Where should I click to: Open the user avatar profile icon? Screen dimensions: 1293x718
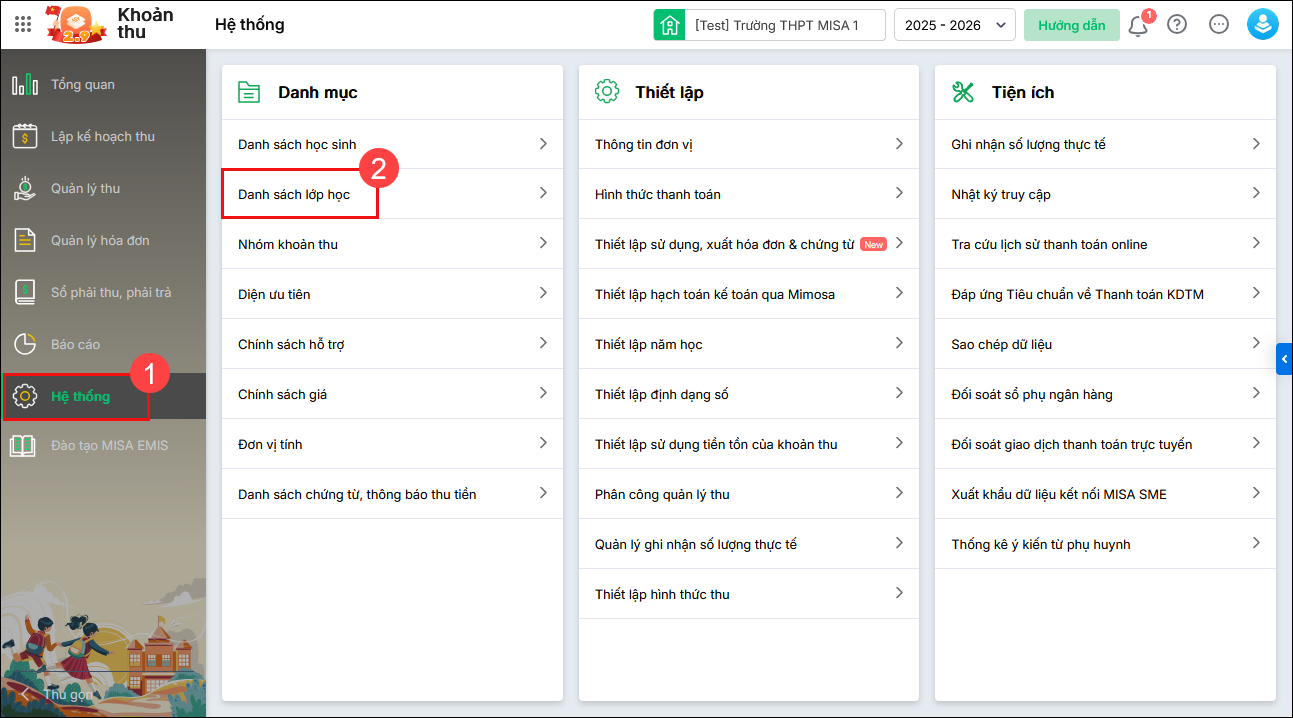point(1262,25)
